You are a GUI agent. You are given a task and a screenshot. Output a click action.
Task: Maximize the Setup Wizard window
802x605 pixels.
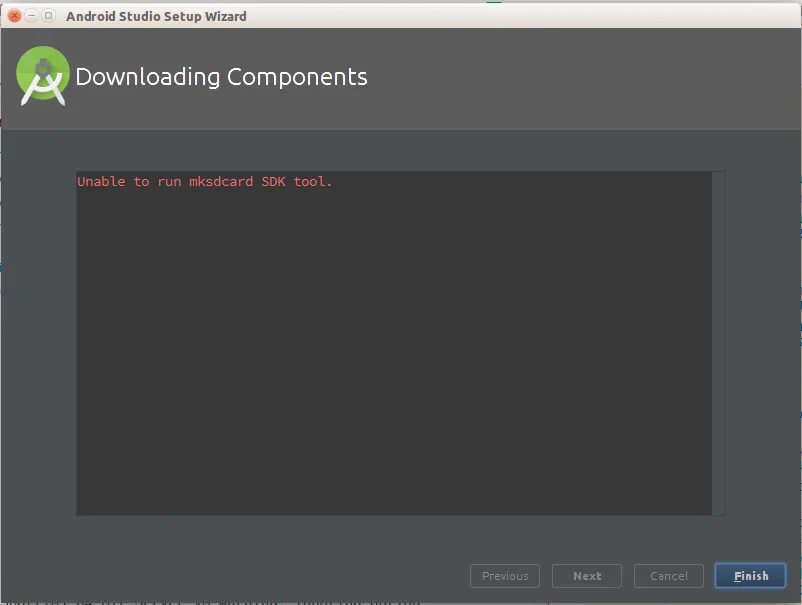click(x=49, y=16)
